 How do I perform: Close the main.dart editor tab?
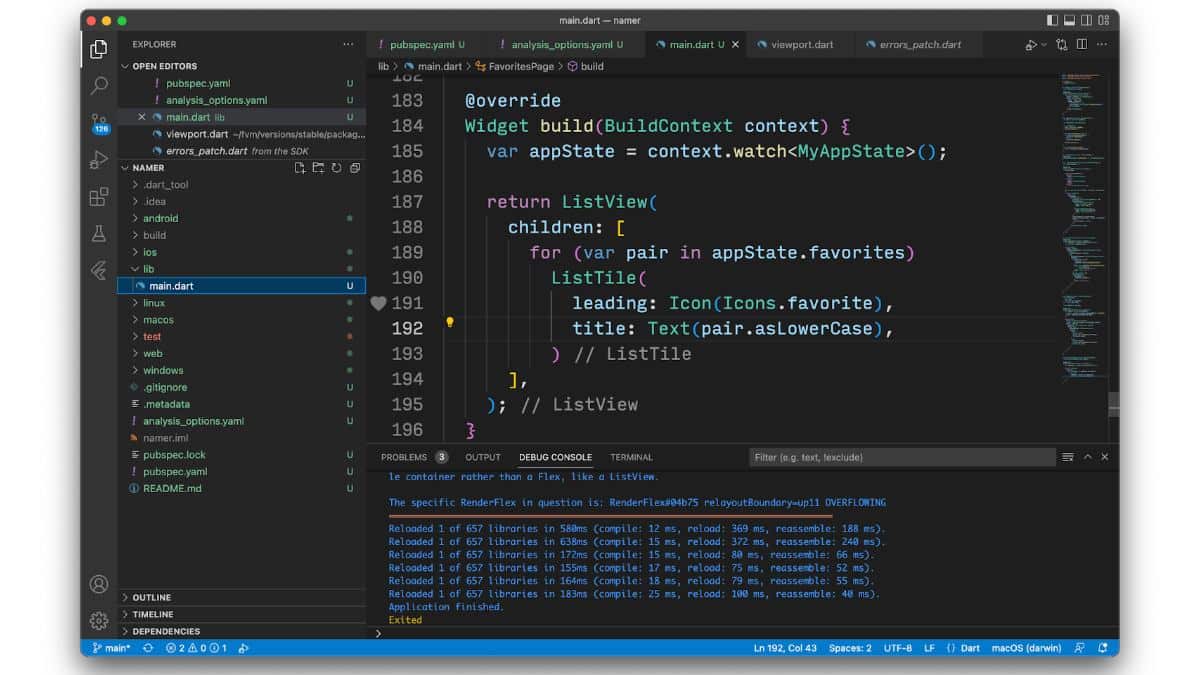pos(736,45)
